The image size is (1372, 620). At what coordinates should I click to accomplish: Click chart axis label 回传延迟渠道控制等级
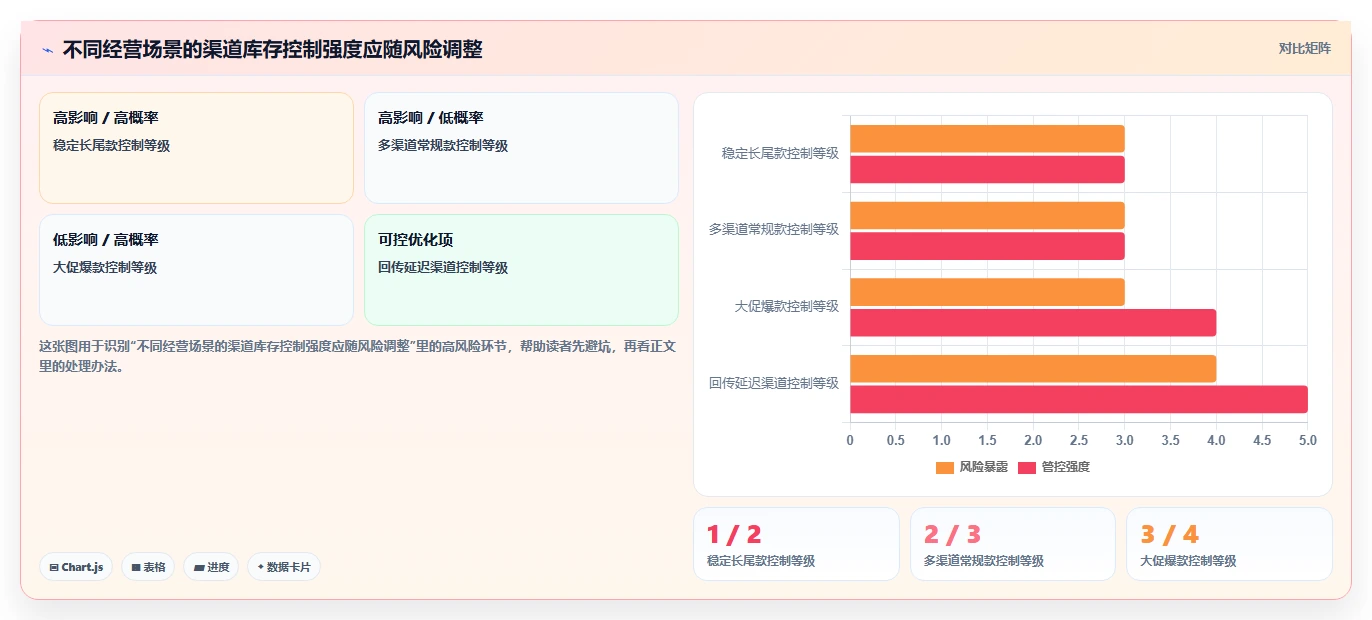[774, 382]
